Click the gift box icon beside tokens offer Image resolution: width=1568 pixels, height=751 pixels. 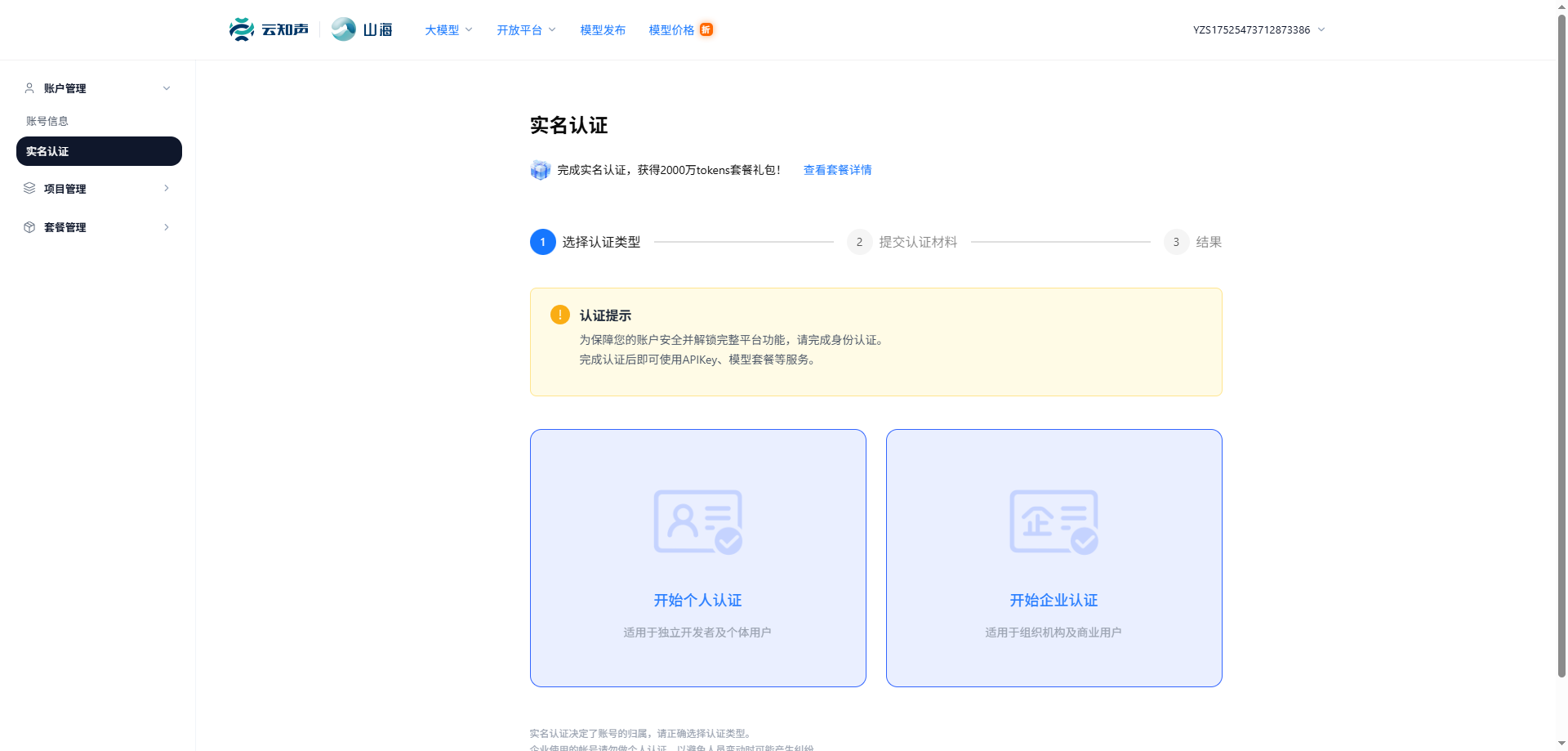click(540, 169)
